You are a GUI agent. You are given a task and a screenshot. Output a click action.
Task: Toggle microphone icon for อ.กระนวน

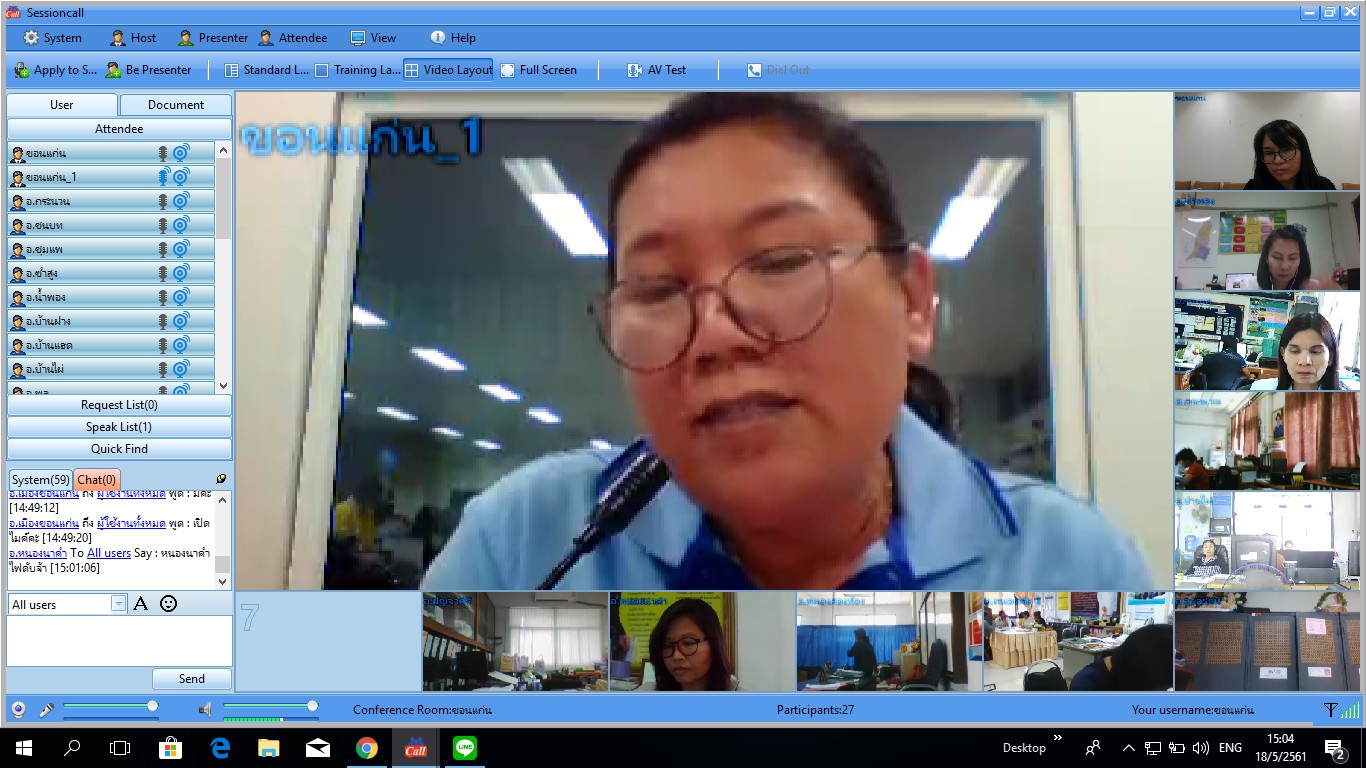163,201
